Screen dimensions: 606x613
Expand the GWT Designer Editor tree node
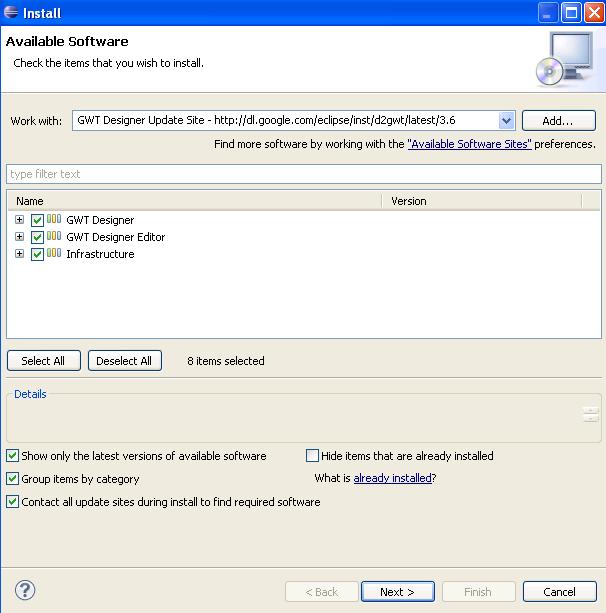tap(19, 237)
